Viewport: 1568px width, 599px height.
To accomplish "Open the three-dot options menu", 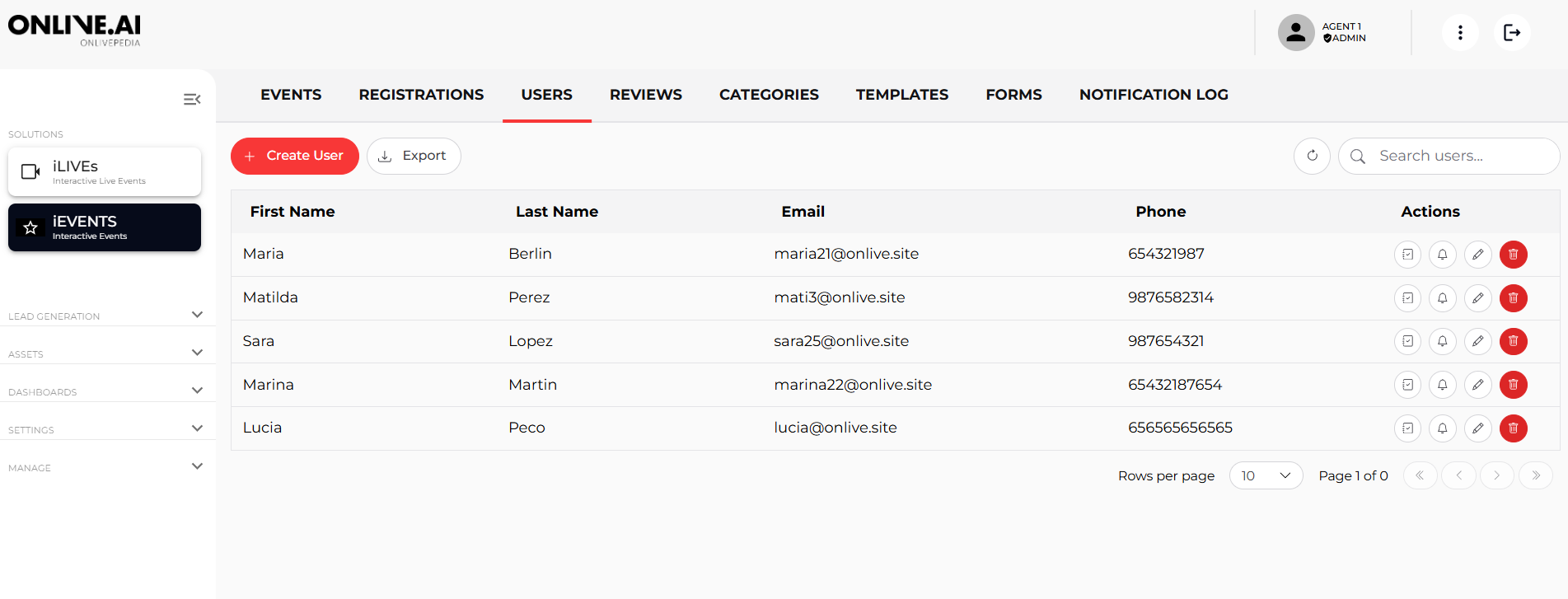I will (1460, 33).
